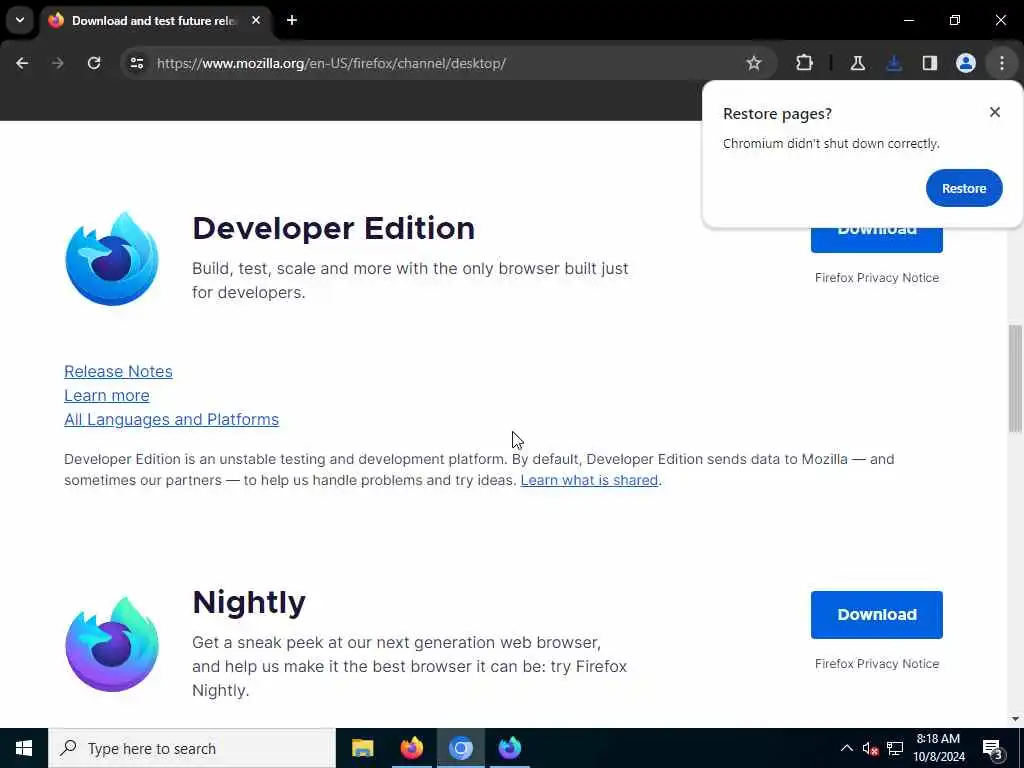Click the Developer Edition heading
This screenshot has width=1024, height=768.
pyautogui.click(x=333, y=228)
